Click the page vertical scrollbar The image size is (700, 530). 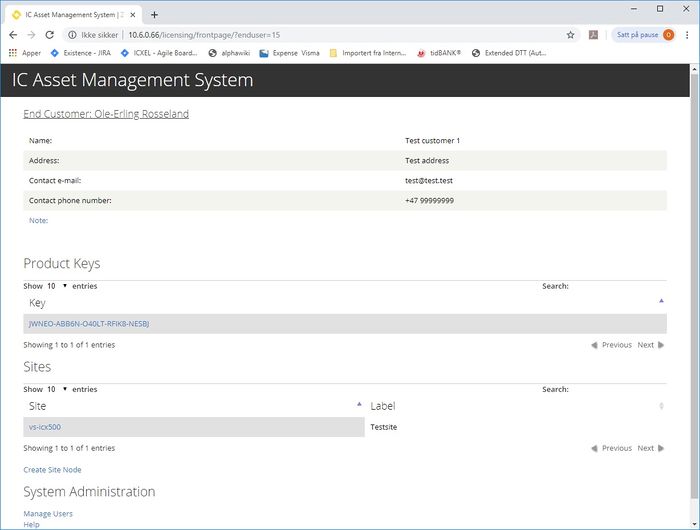694,286
